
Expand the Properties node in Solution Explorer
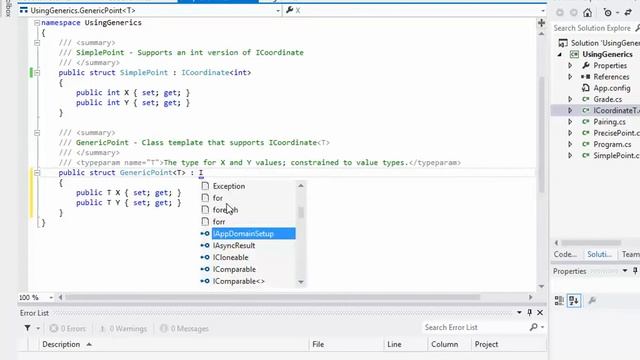tap(570, 66)
